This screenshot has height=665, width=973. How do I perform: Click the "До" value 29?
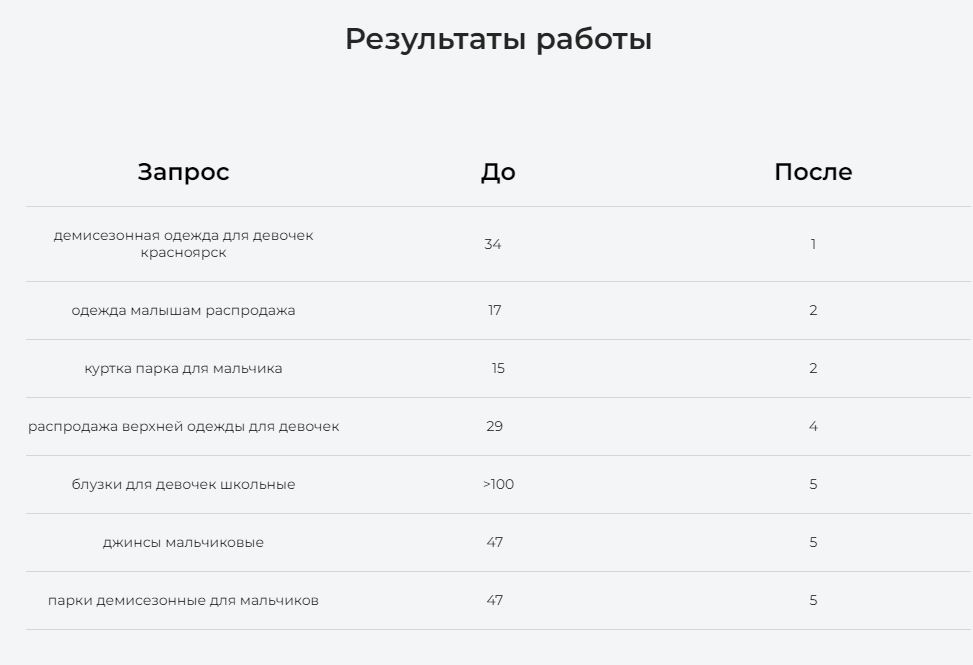494,426
